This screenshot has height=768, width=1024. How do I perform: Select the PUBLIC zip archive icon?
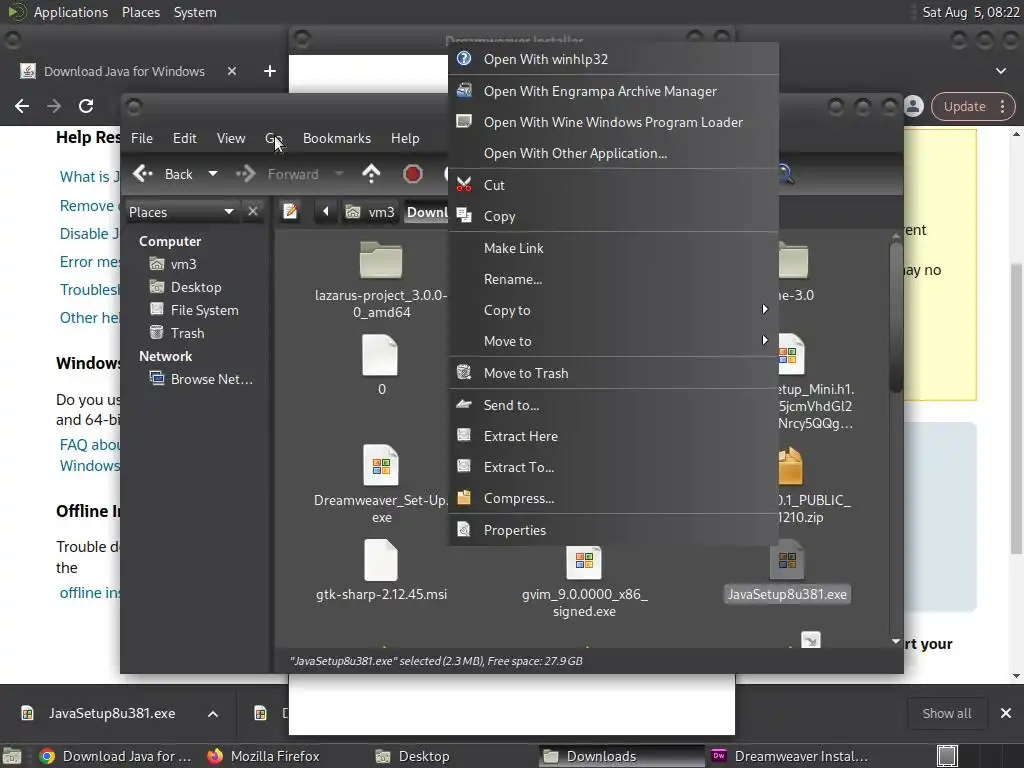pos(790,466)
